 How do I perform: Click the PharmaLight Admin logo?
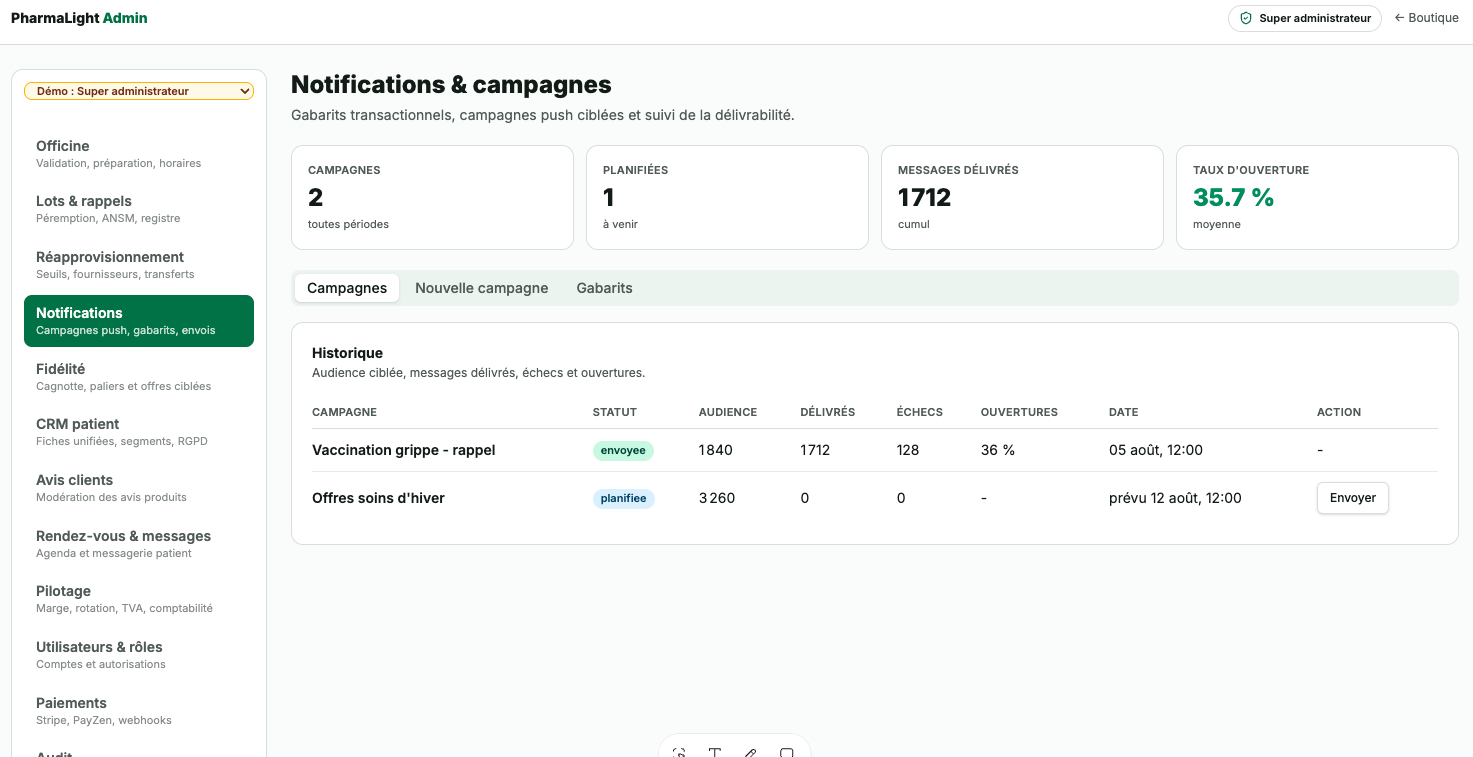[x=79, y=18]
